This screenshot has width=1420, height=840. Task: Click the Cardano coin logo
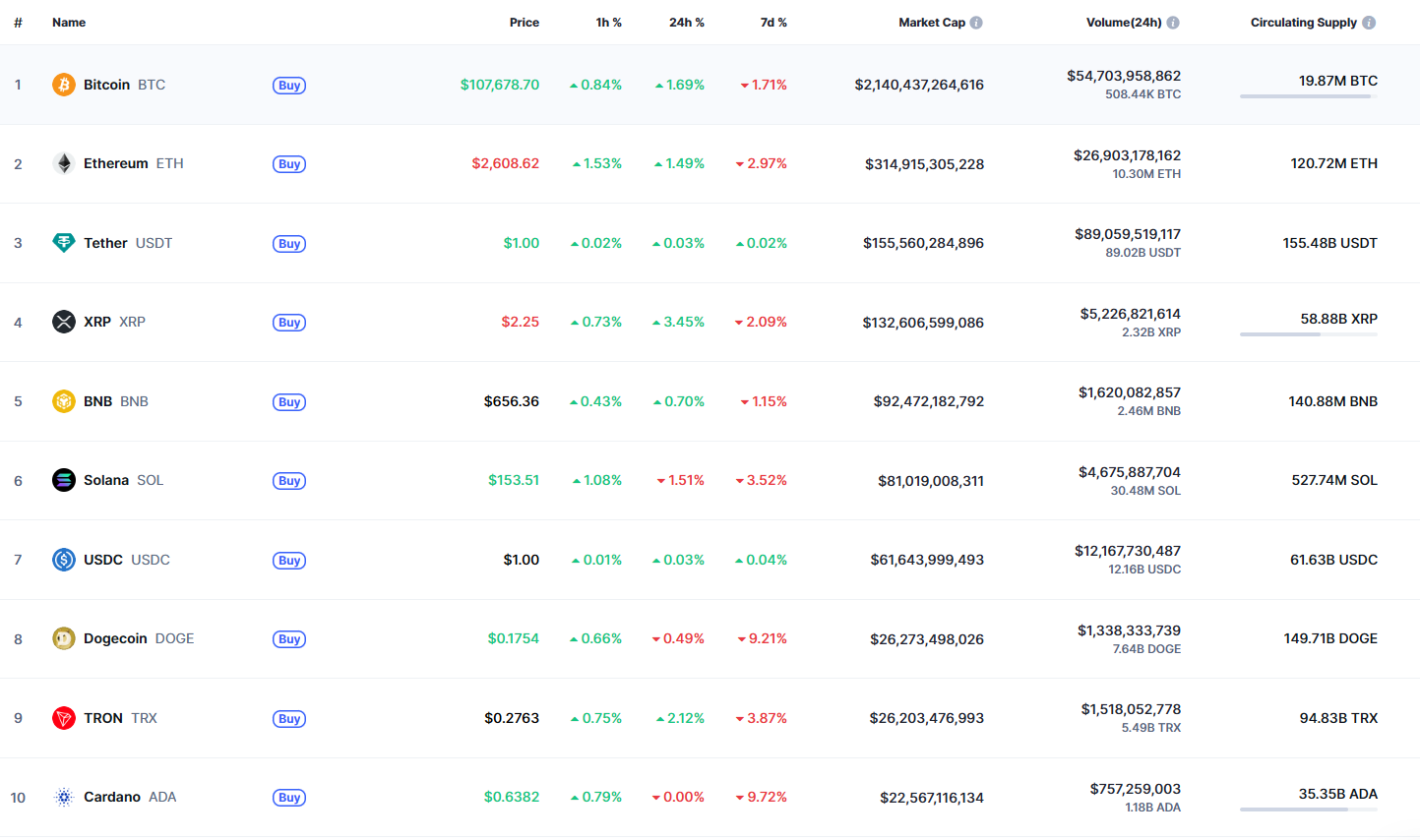pyautogui.click(x=64, y=797)
